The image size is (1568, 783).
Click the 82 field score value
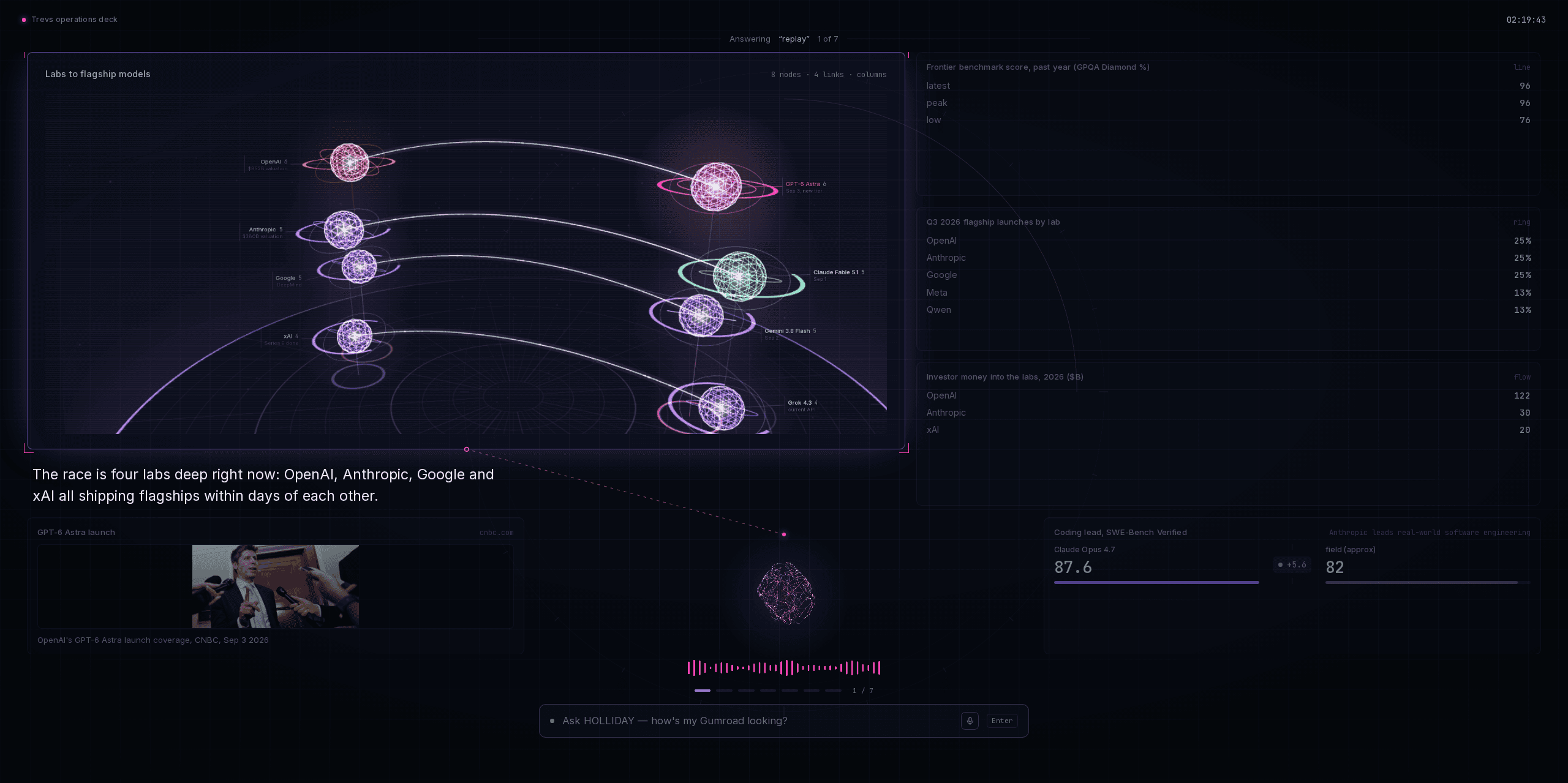tap(1335, 568)
